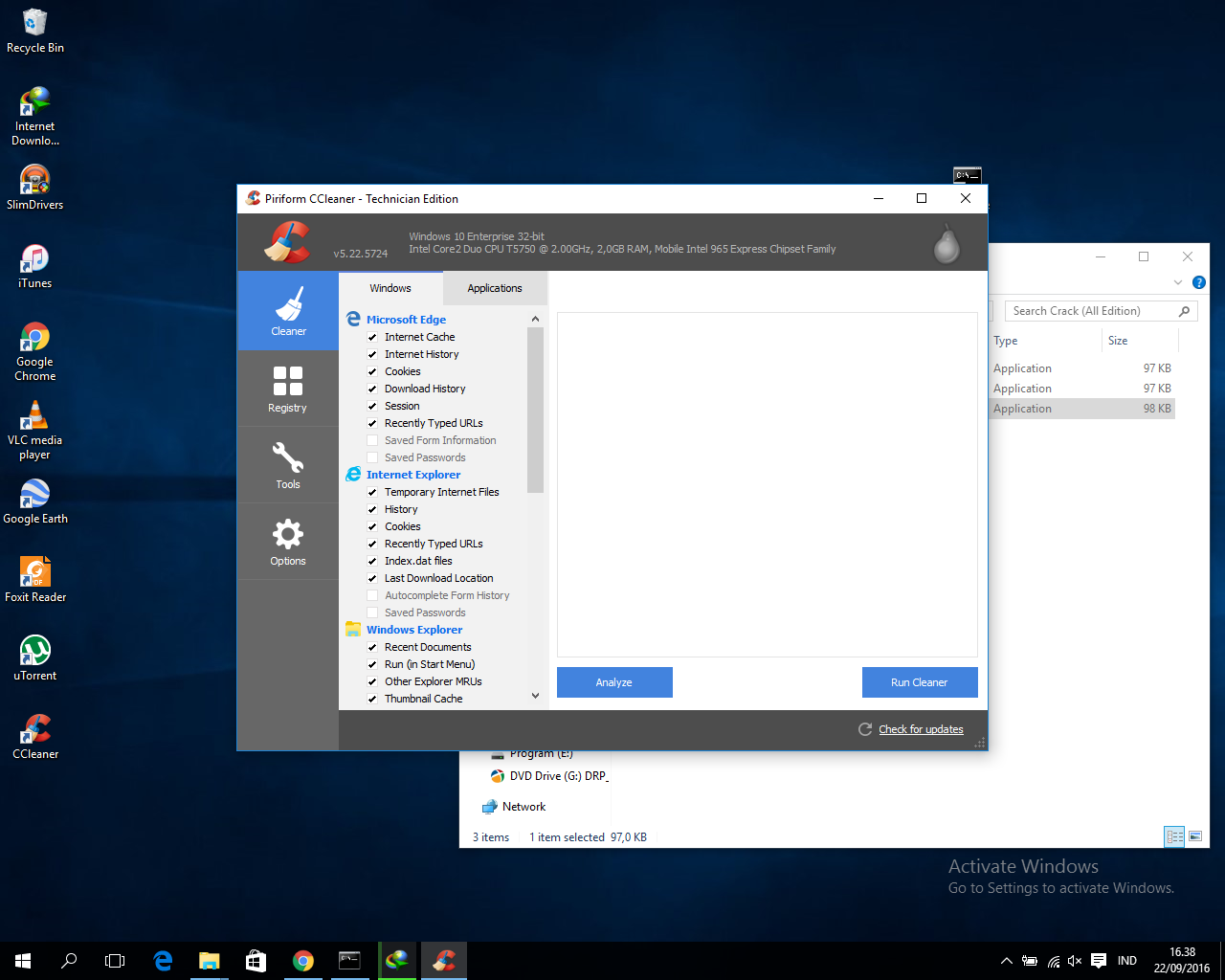The image size is (1225, 980).
Task: Select the Google Chrome desktop icon
Action: coord(35,351)
